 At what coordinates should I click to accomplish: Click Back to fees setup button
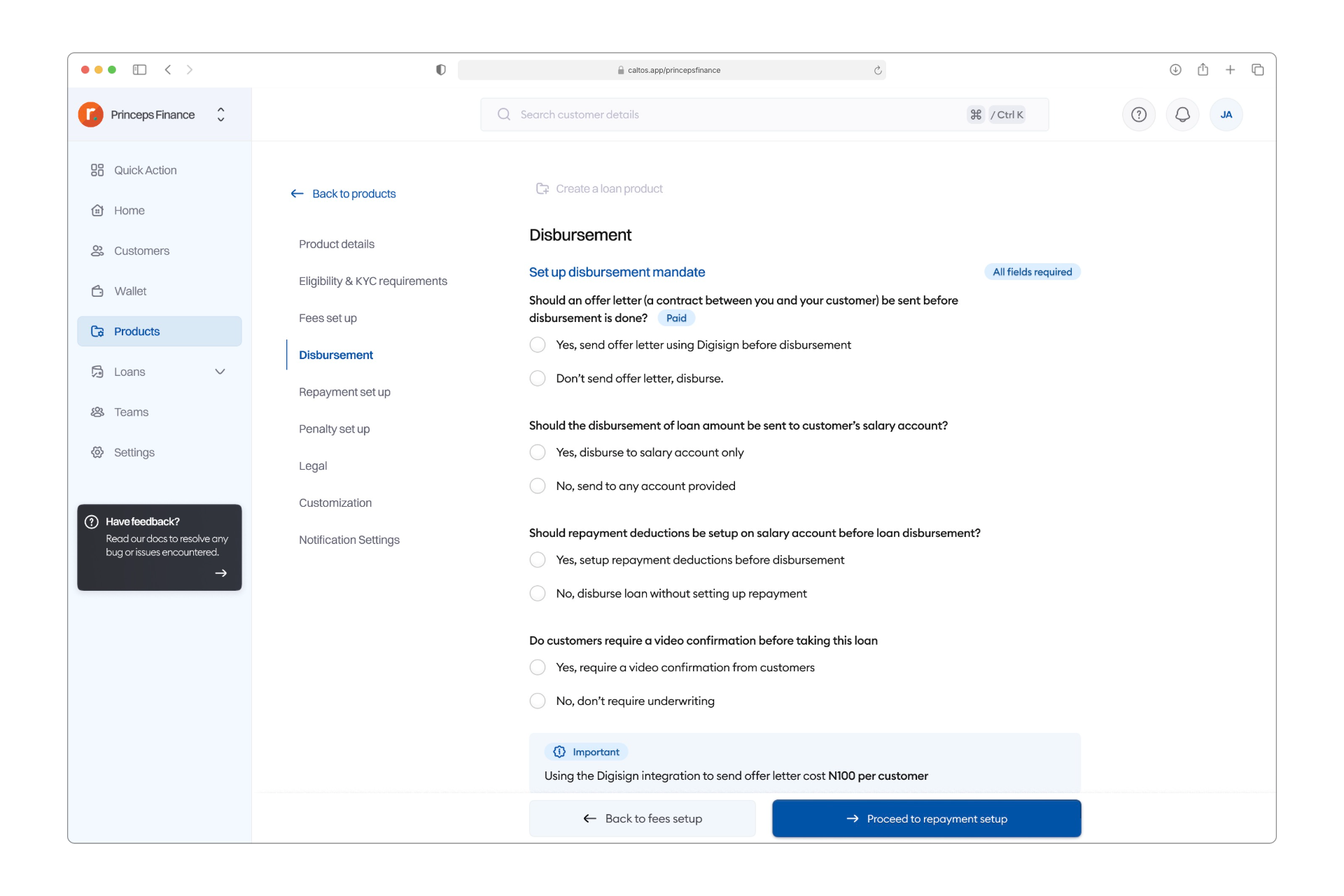point(642,818)
